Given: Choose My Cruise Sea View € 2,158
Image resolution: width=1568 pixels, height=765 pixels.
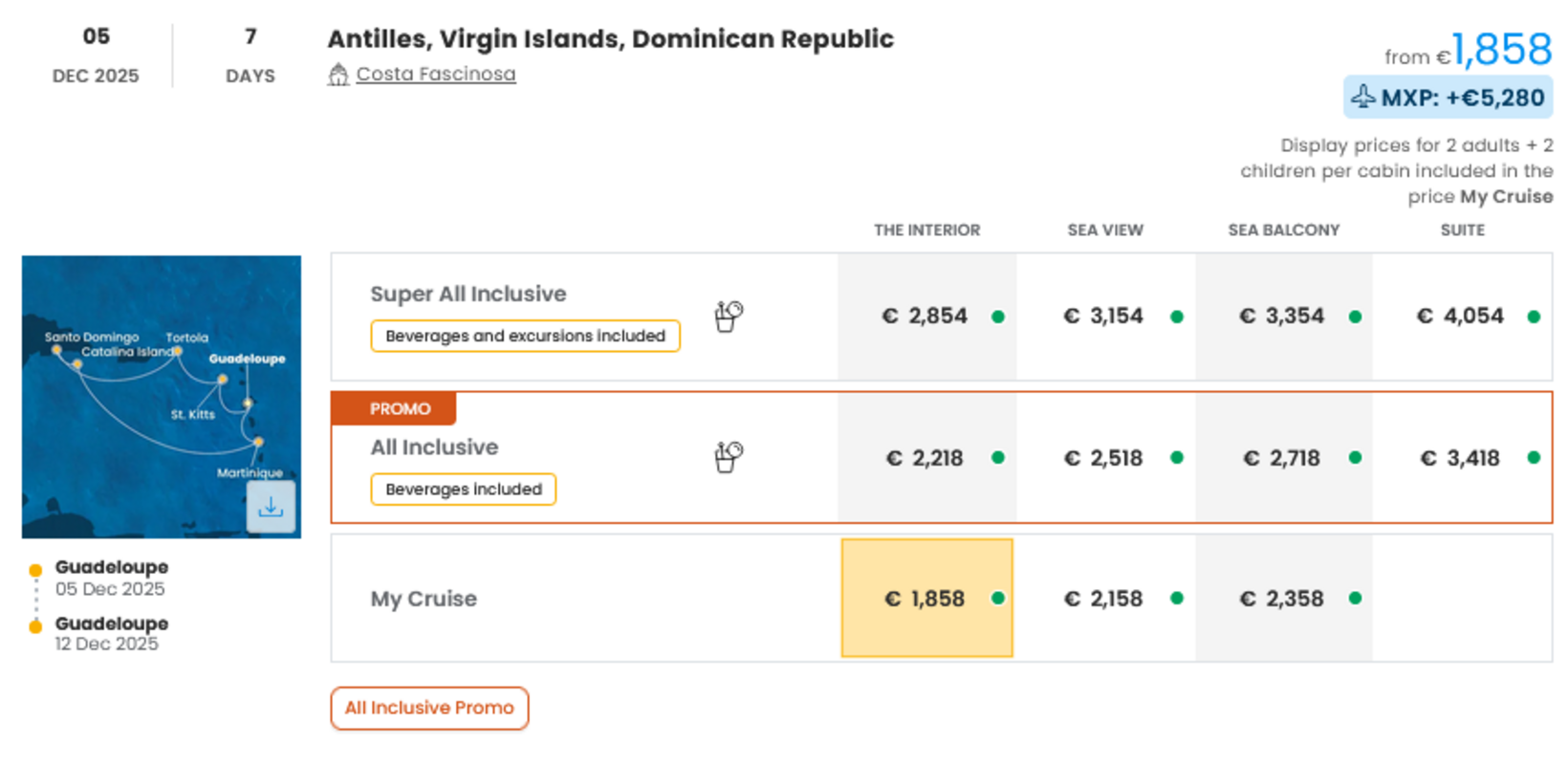Looking at the screenshot, I should coord(1104,599).
